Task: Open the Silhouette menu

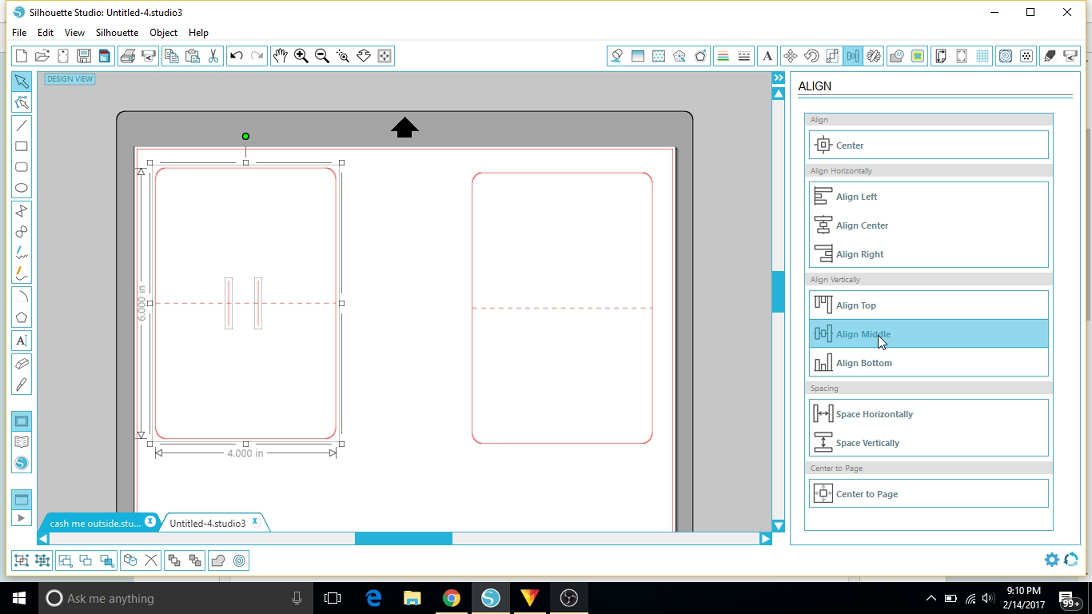Action: 117,33
